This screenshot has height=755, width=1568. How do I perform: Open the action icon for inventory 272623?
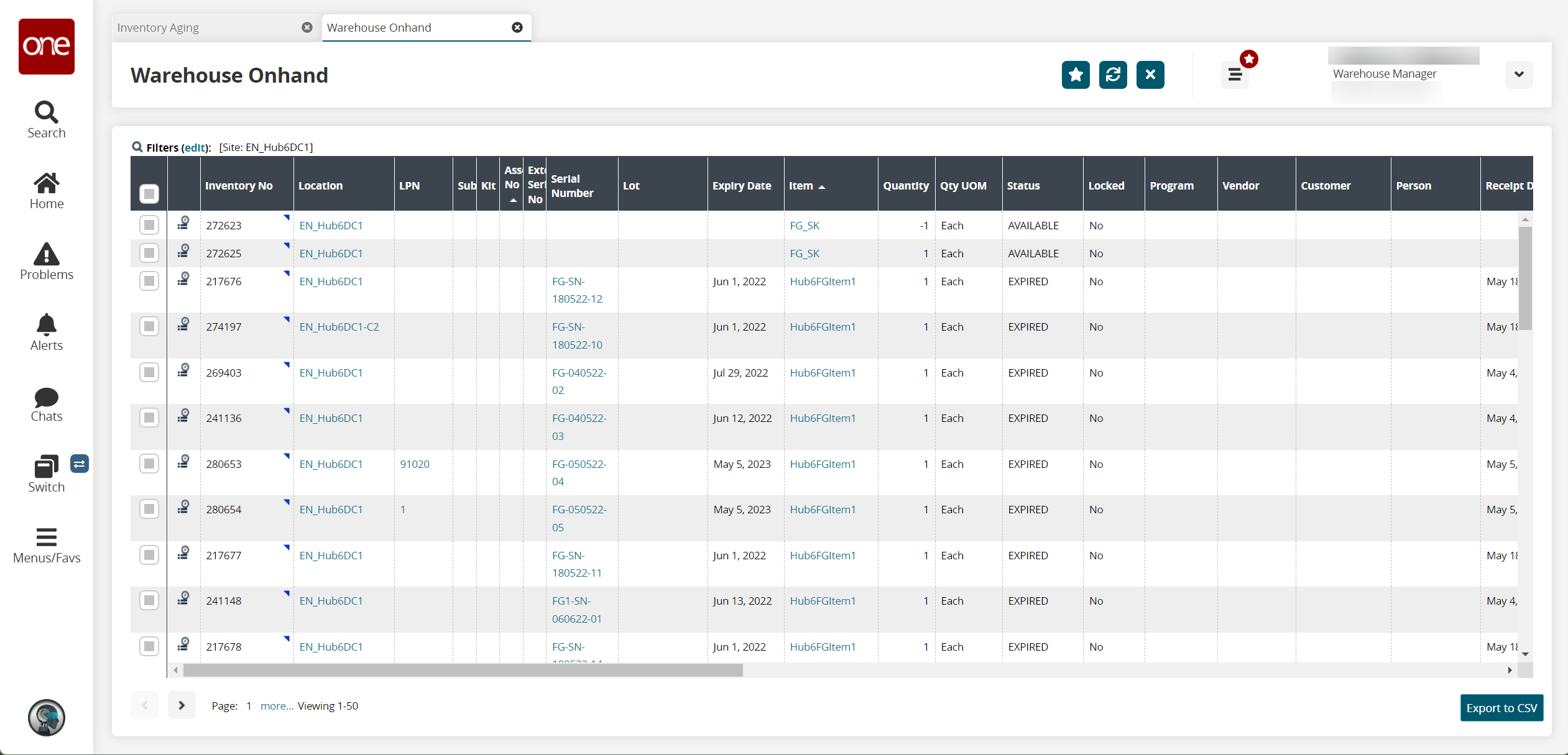pyautogui.click(x=183, y=223)
